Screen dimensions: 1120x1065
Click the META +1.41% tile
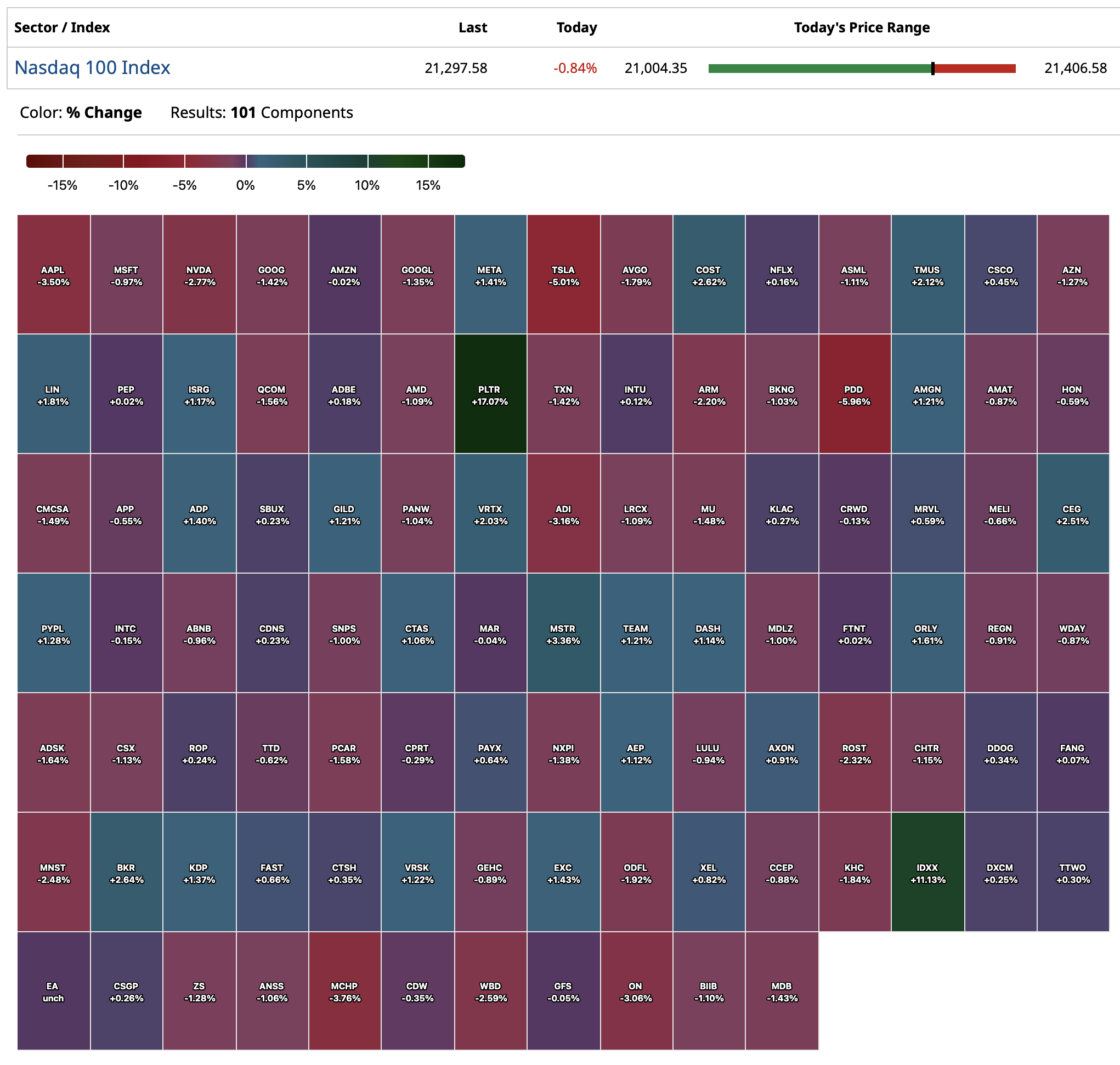tap(490, 274)
